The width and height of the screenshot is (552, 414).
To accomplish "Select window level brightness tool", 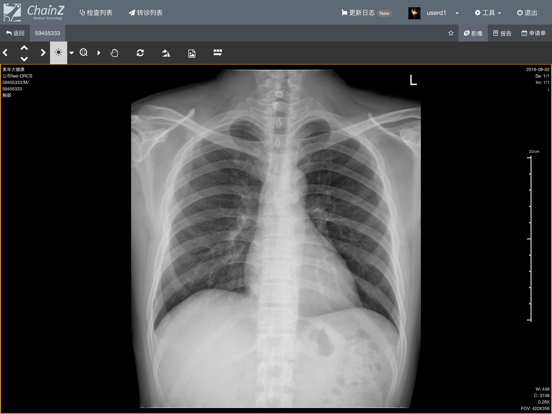I will pos(58,53).
